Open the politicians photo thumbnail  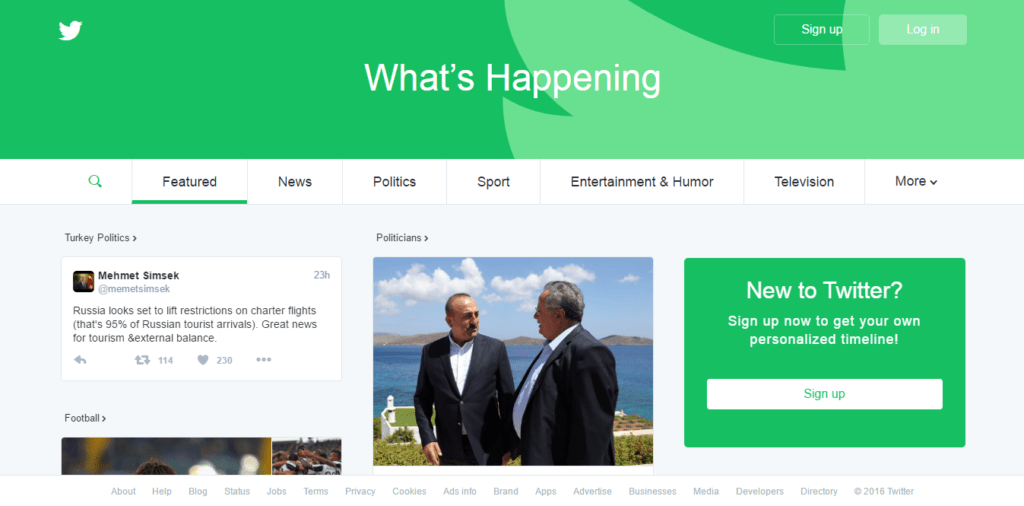click(513, 361)
